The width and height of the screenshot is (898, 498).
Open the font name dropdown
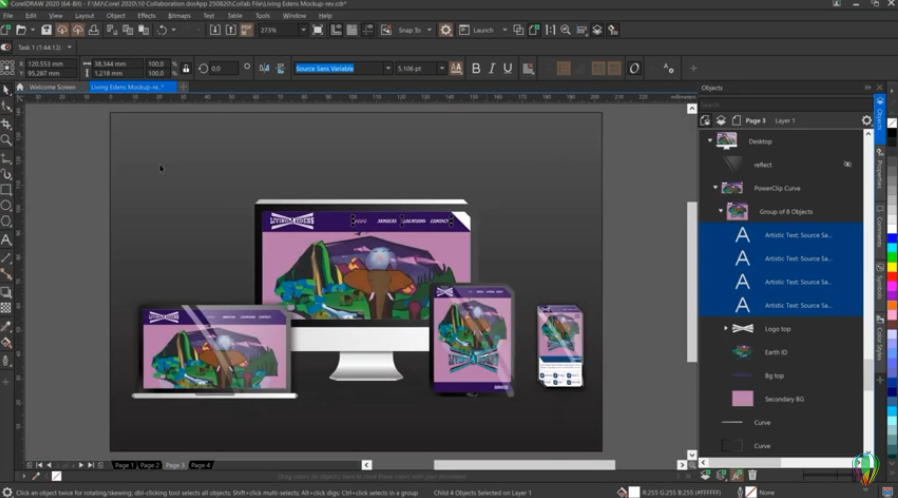click(388, 68)
